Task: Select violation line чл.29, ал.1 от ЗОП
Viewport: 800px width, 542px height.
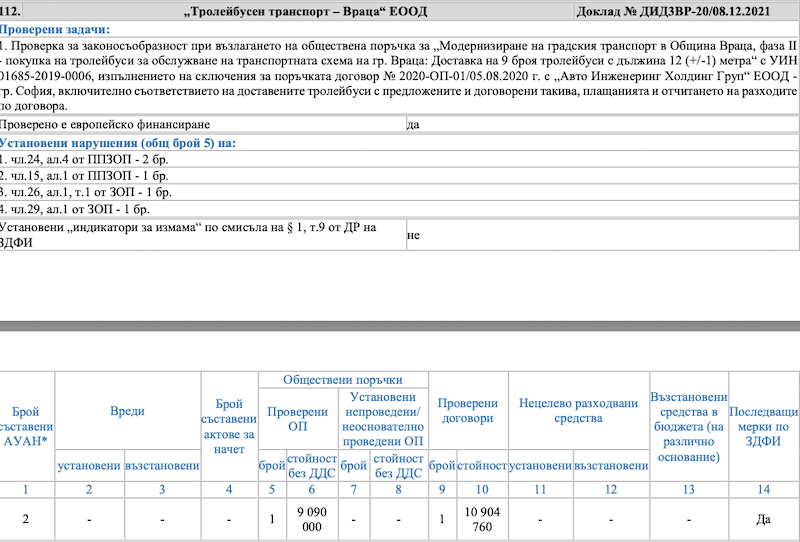Action: (74, 209)
